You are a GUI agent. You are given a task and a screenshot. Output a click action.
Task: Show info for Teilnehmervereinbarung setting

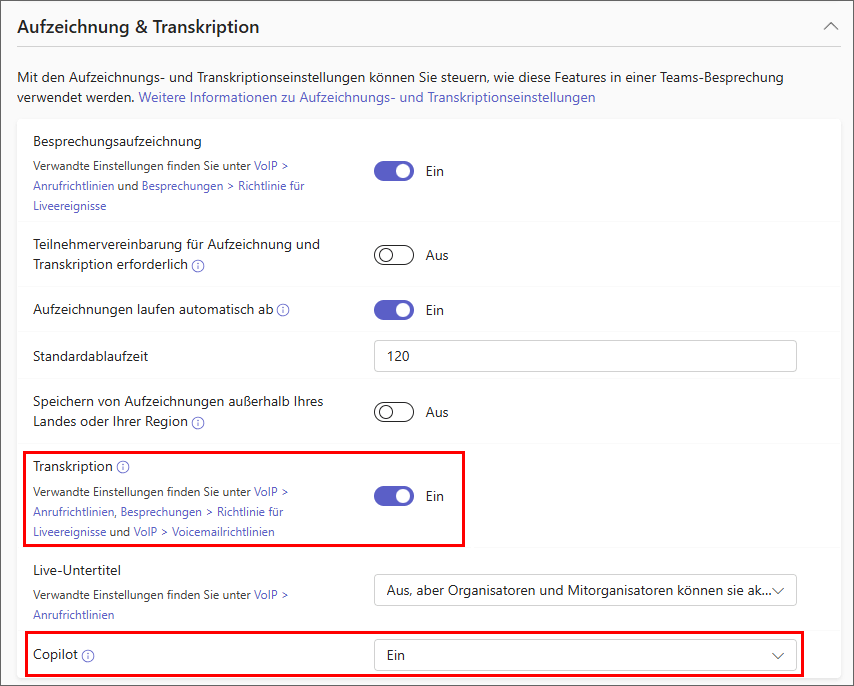[198, 266]
